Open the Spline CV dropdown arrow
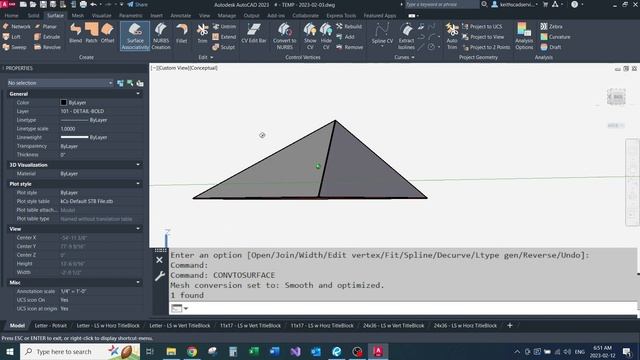This screenshot has width=640, height=360. pyautogui.click(x=382, y=47)
